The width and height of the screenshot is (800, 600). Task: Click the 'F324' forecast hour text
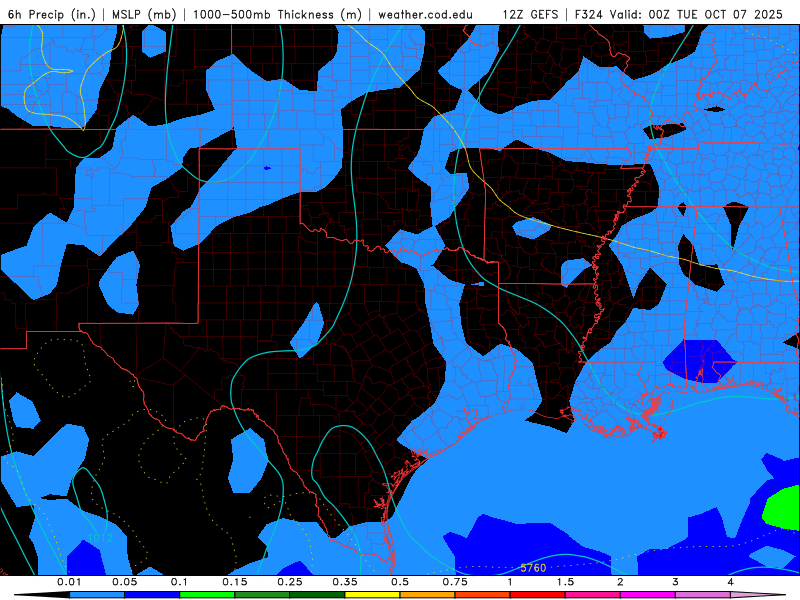click(x=589, y=14)
